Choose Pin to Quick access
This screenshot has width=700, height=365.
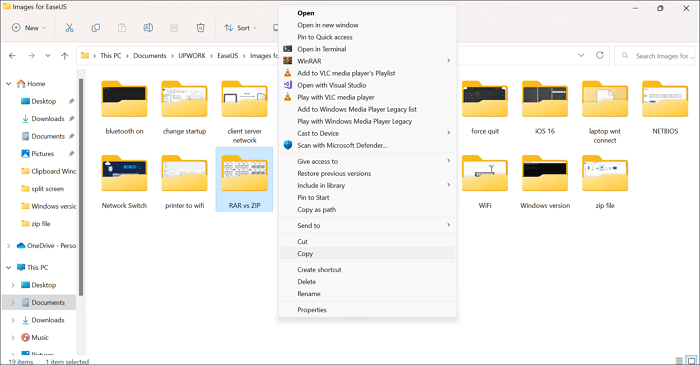click(x=367, y=37)
